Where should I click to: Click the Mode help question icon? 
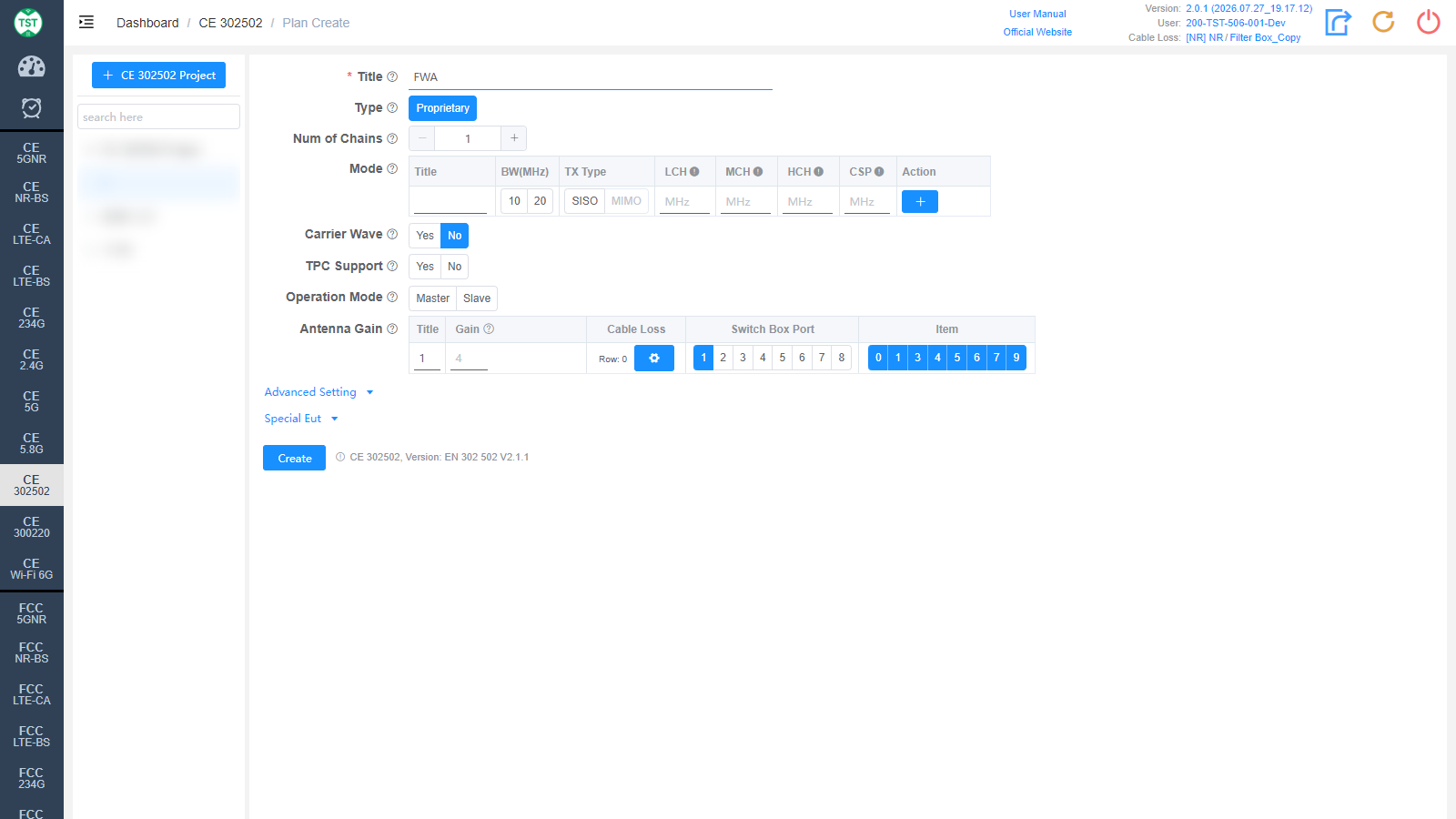pos(392,168)
